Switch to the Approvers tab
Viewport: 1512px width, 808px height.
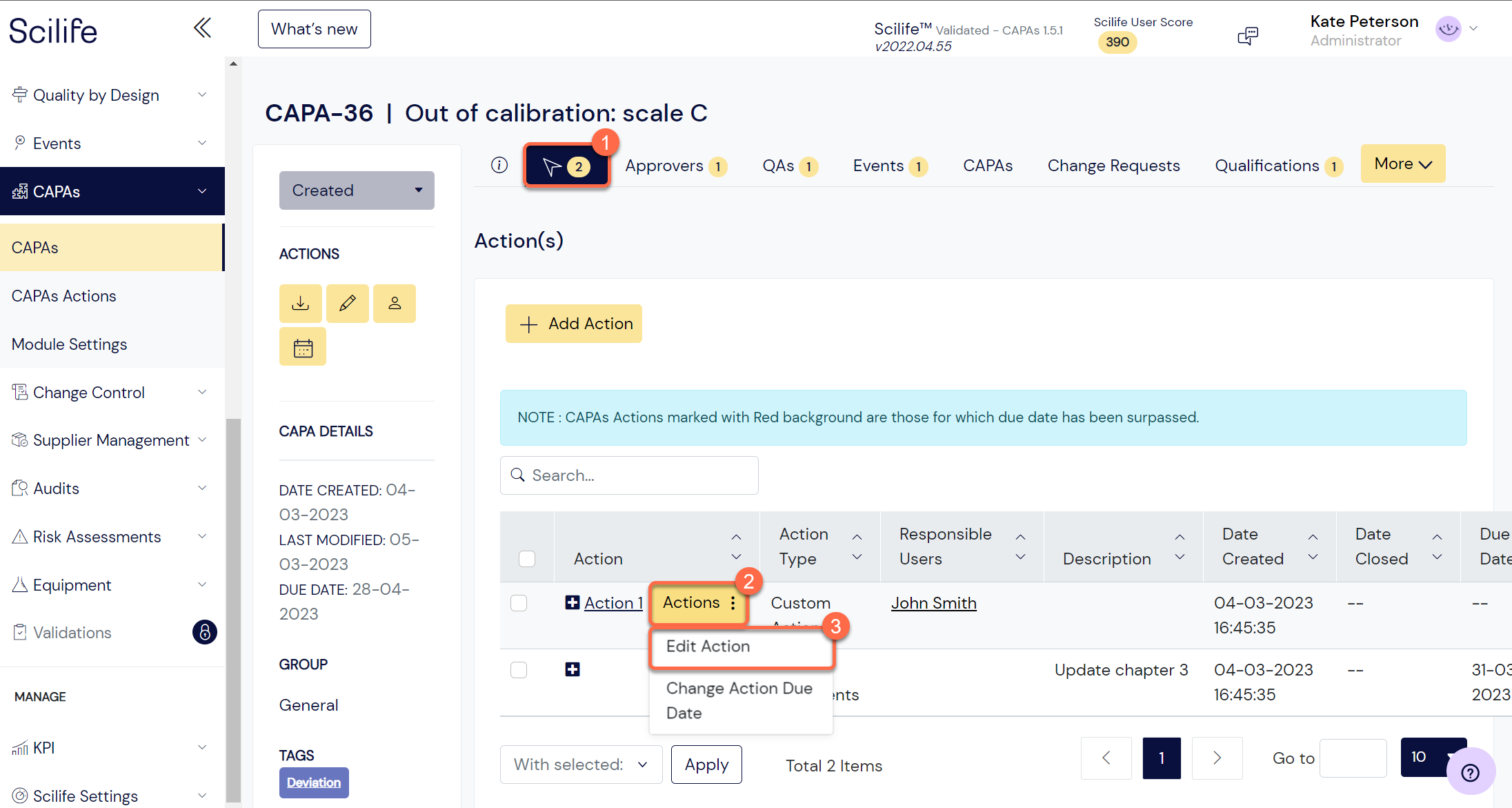click(x=676, y=166)
